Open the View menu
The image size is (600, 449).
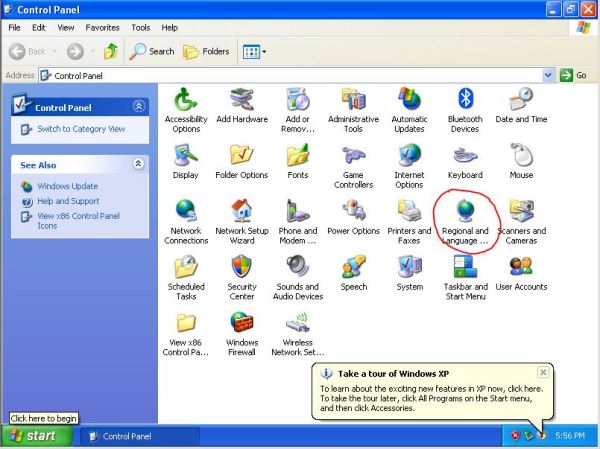pos(66,28)
